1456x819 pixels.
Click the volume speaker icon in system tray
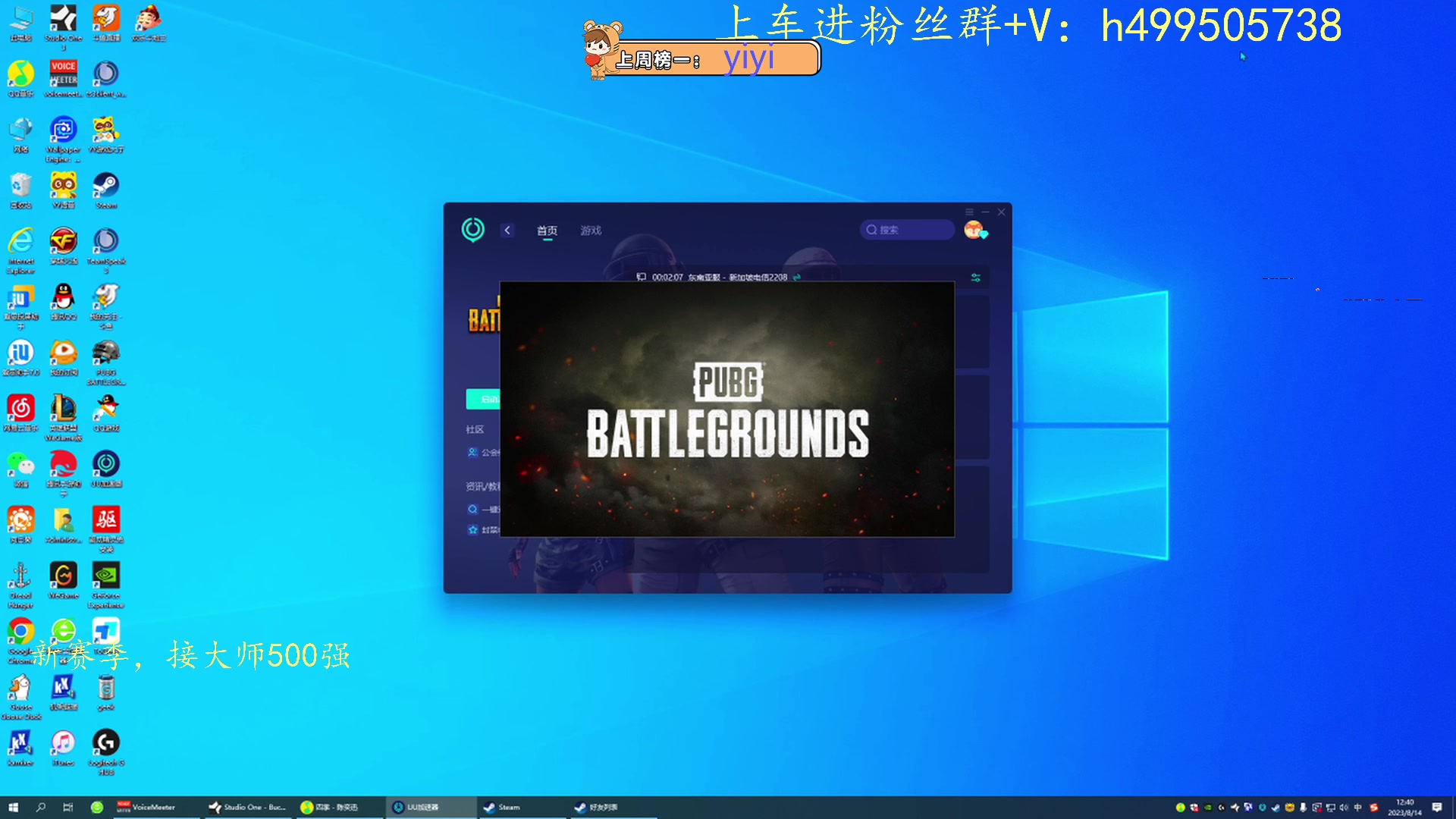click(x=1345, y=808)
